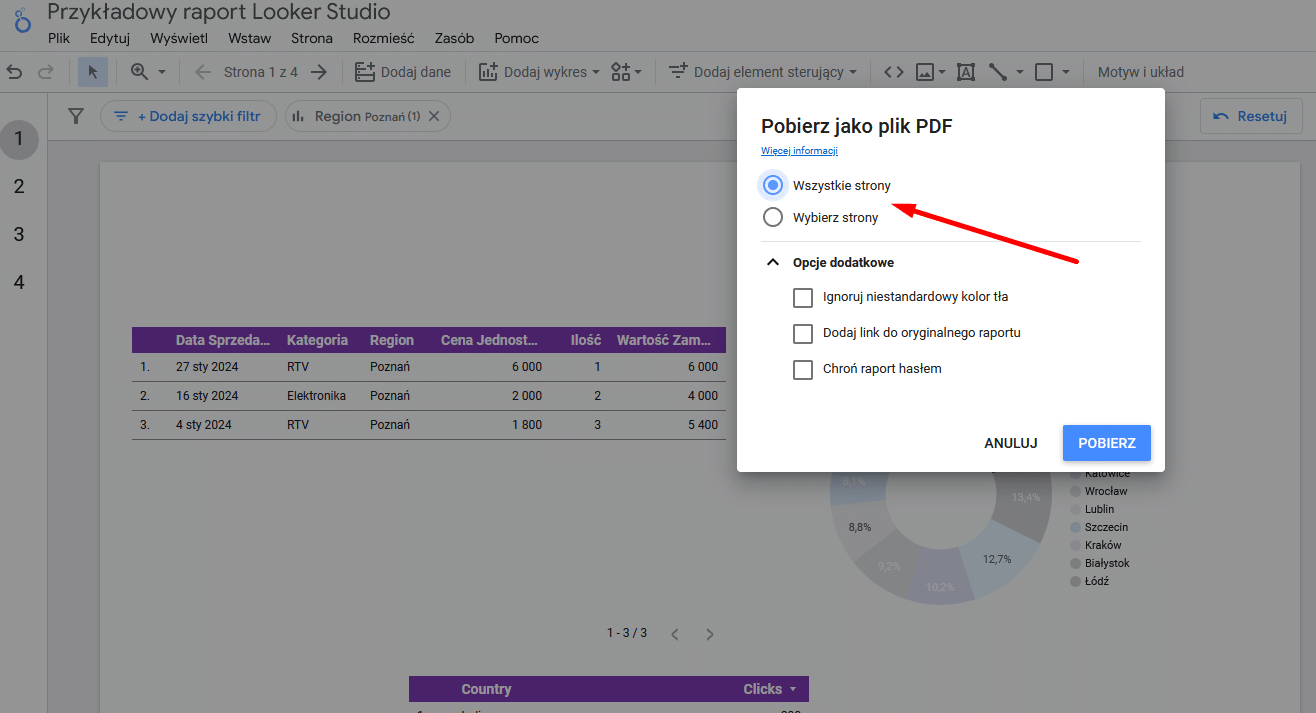The height and width of the screenshot is (713, 1316).
Task: Check Ignoruj niestandardowy kolor tła
Action: pyautogui.click(x=802, y=297)
